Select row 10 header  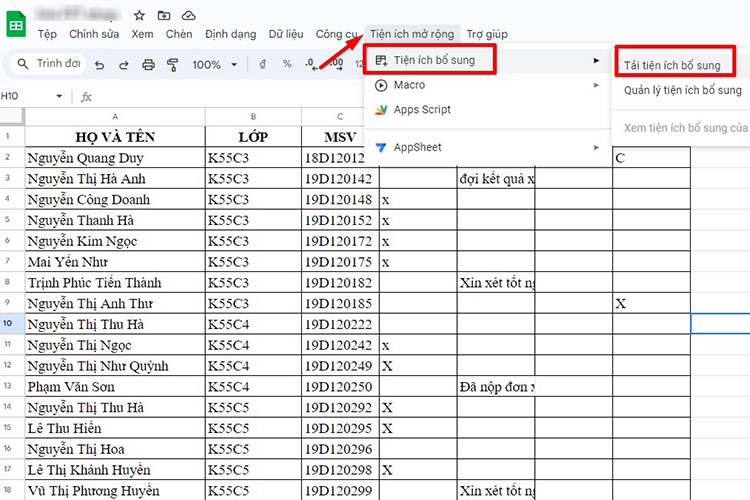point(11,323)
